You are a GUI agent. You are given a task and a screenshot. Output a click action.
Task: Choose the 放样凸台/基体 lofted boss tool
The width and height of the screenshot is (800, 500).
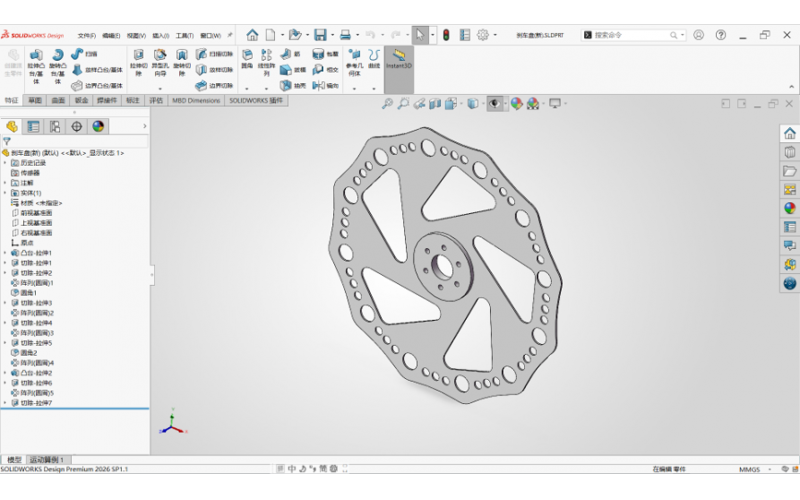[x=97, y=69]
